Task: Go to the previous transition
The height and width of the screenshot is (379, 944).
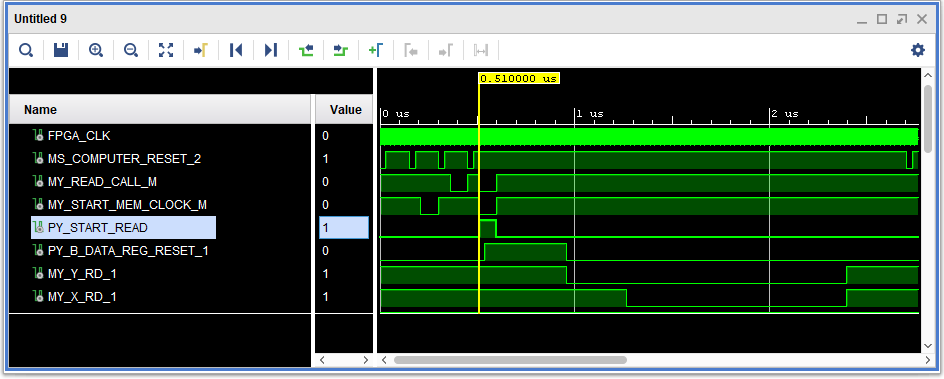Action: pos(306,50)
